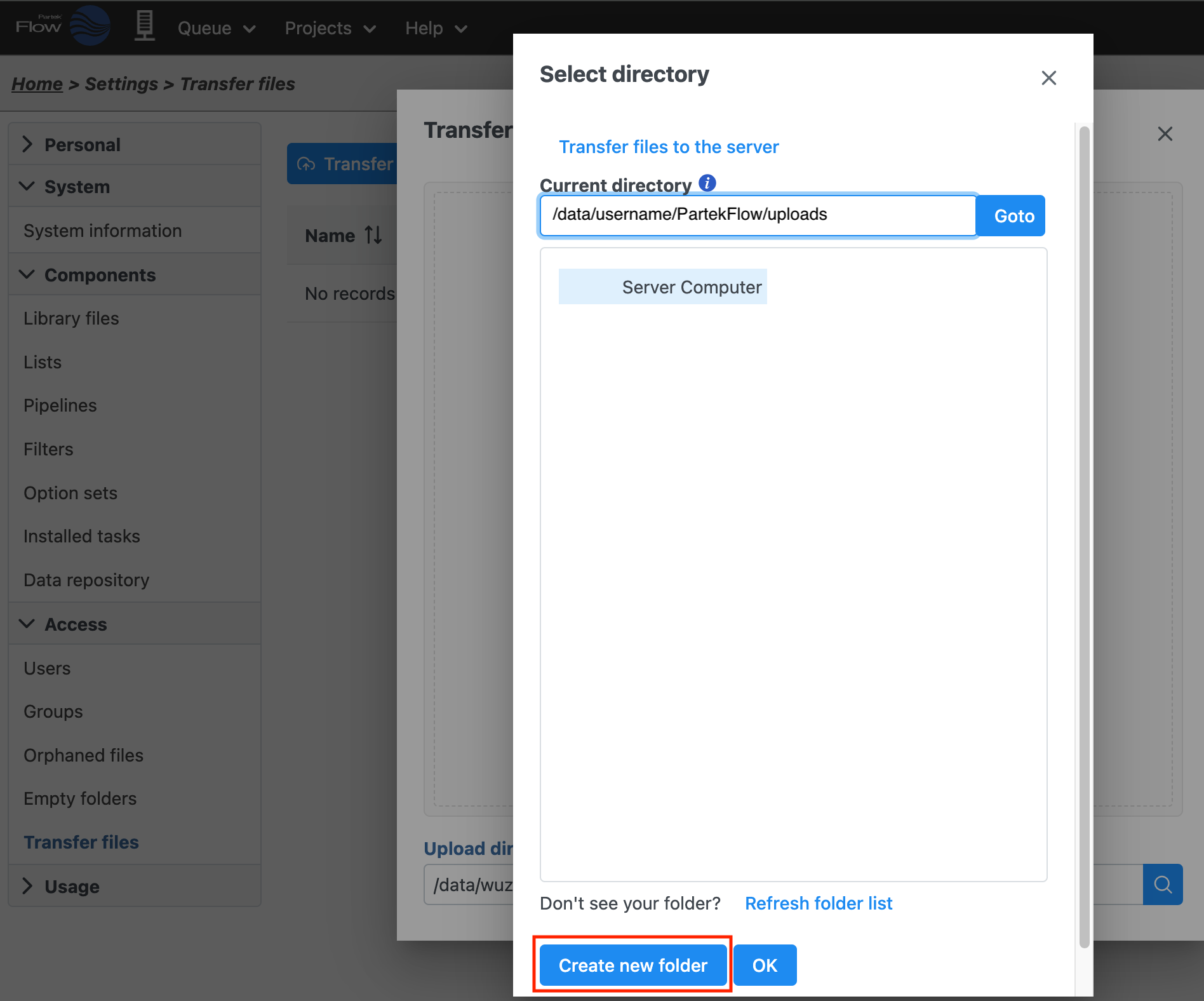1204x1001 pixels.
Task: Click the server tower icon in navbar
Action: tap(144, 27)
